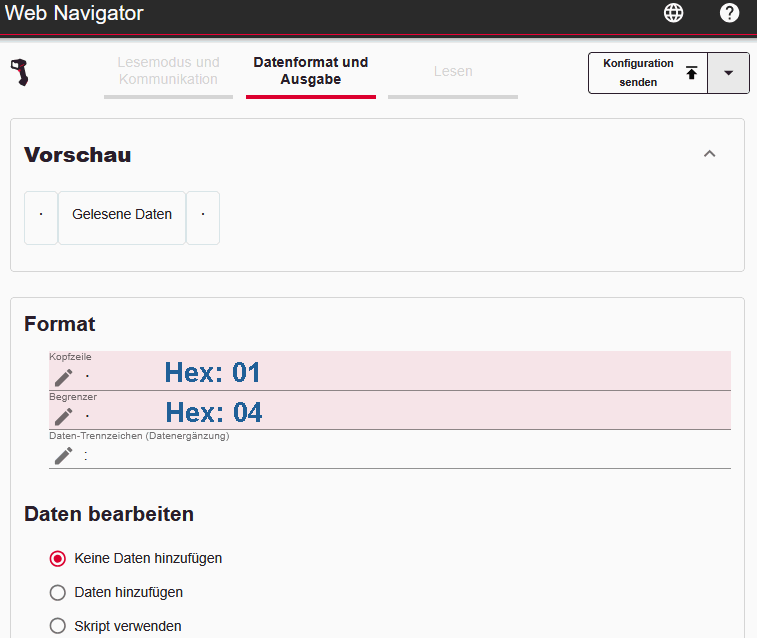Go to the Lesen tab

[453, 71]
